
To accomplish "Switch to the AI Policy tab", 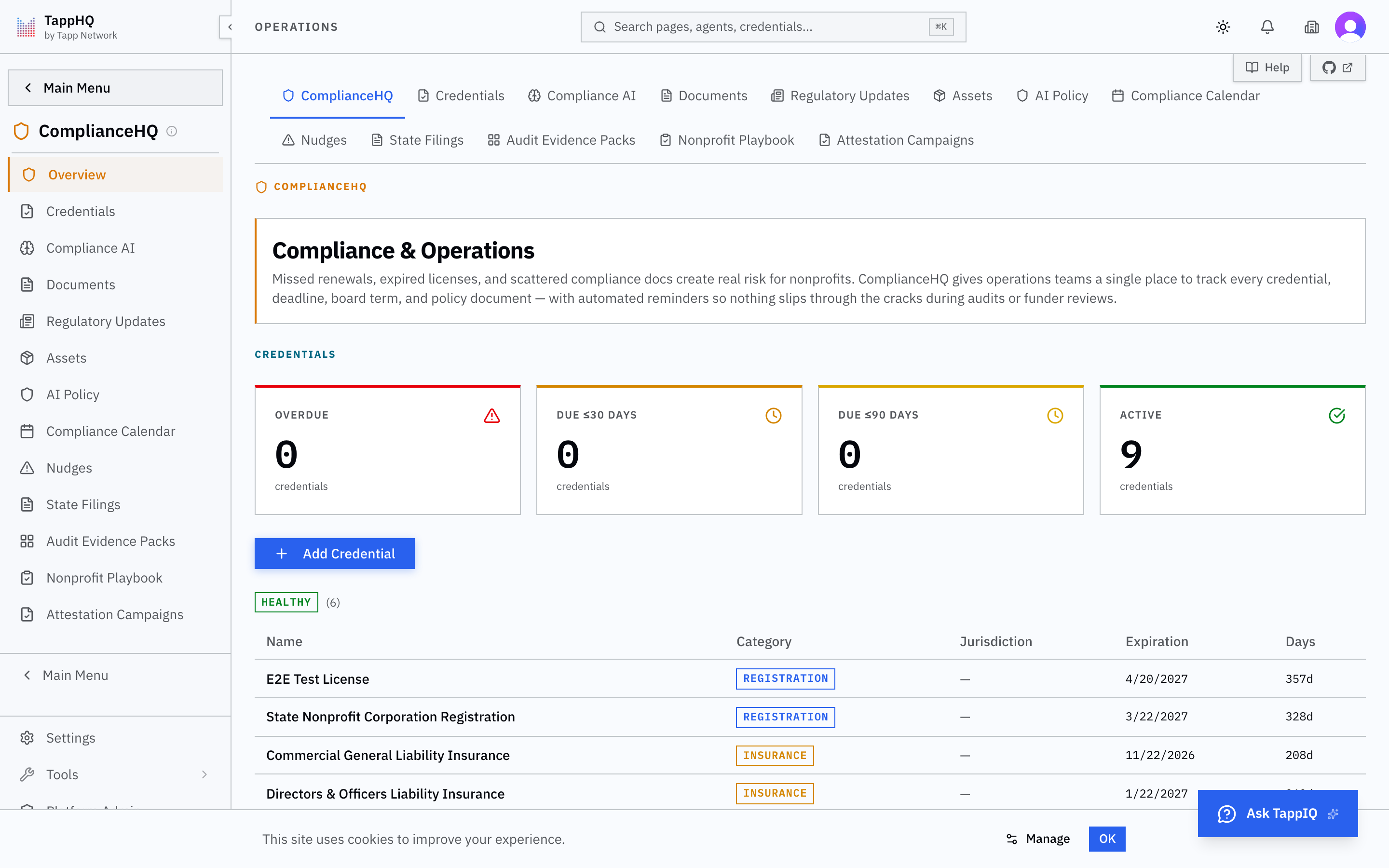I will click(x=1052, y=96).
